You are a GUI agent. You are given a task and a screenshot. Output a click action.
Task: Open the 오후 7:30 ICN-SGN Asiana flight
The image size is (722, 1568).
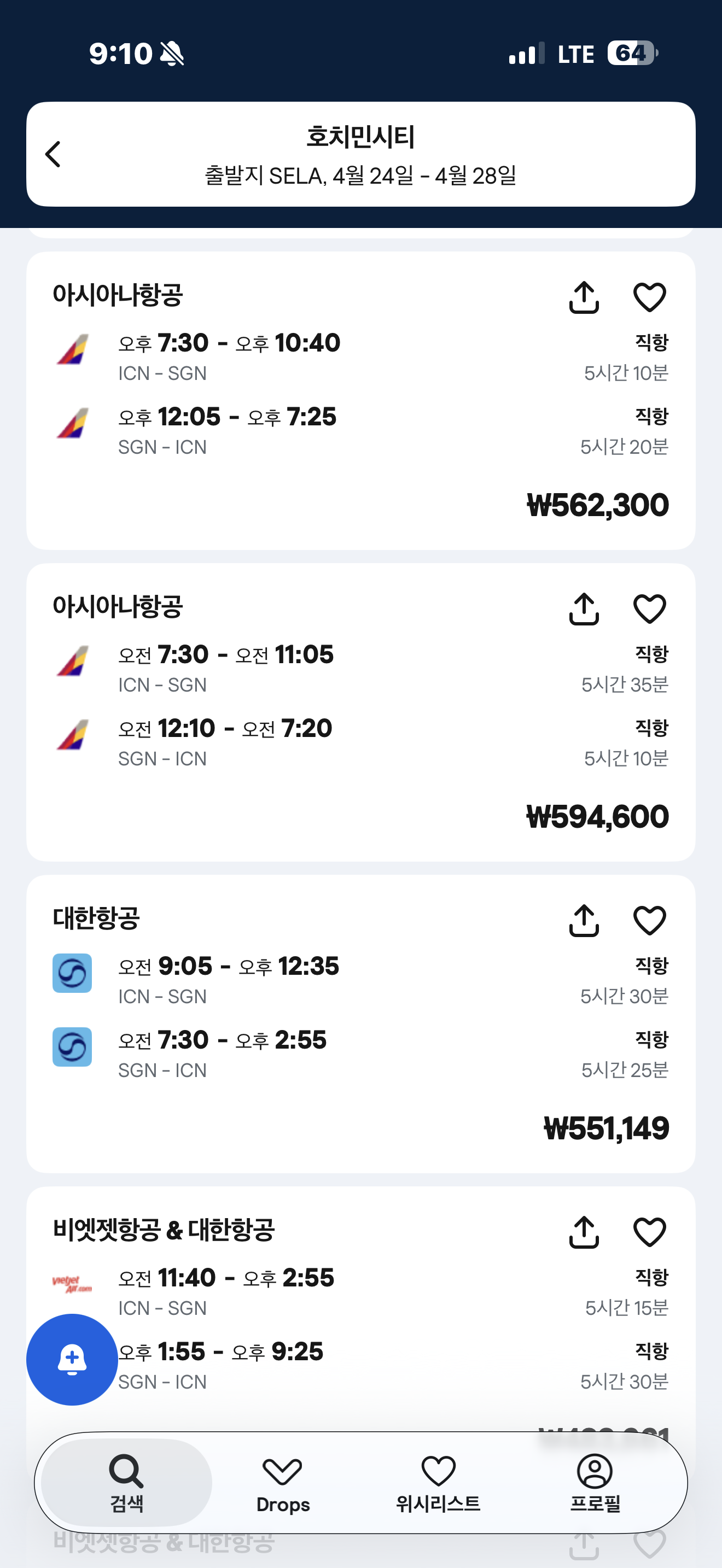(x=229, y=356)
